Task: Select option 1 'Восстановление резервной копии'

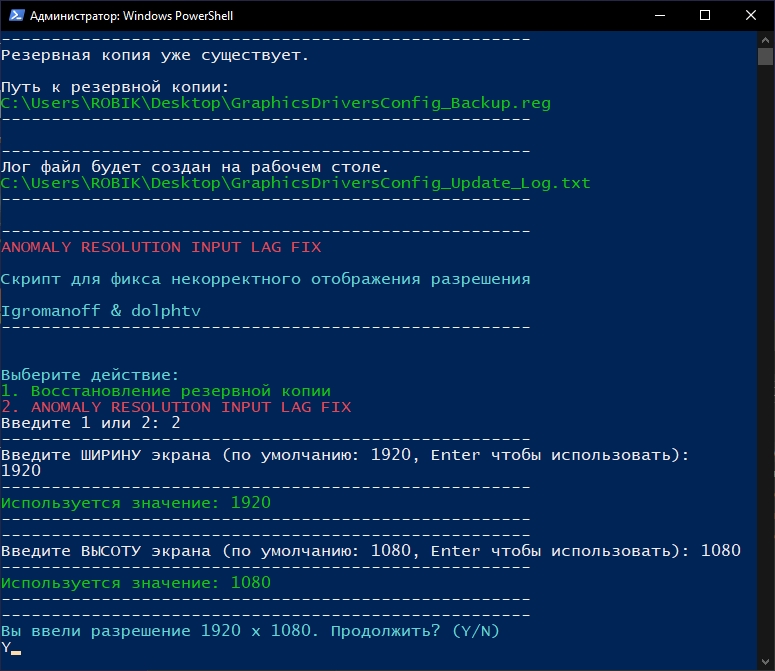Action: pos(166,391)
